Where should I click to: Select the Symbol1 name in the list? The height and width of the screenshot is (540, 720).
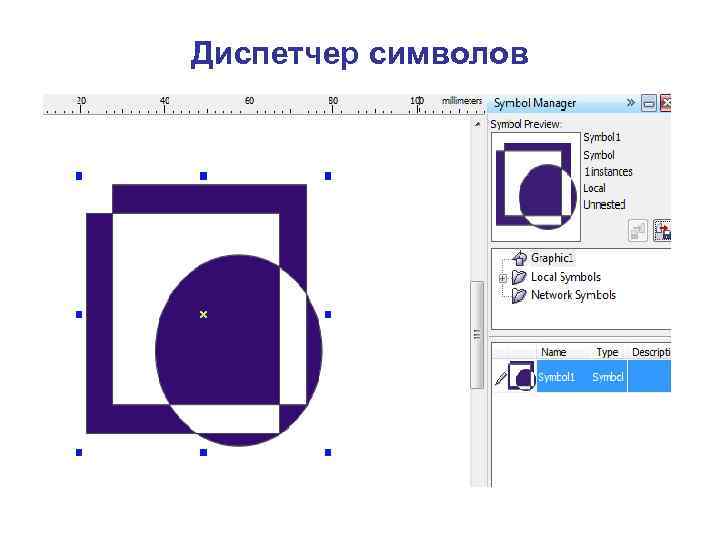coord(556,377)
